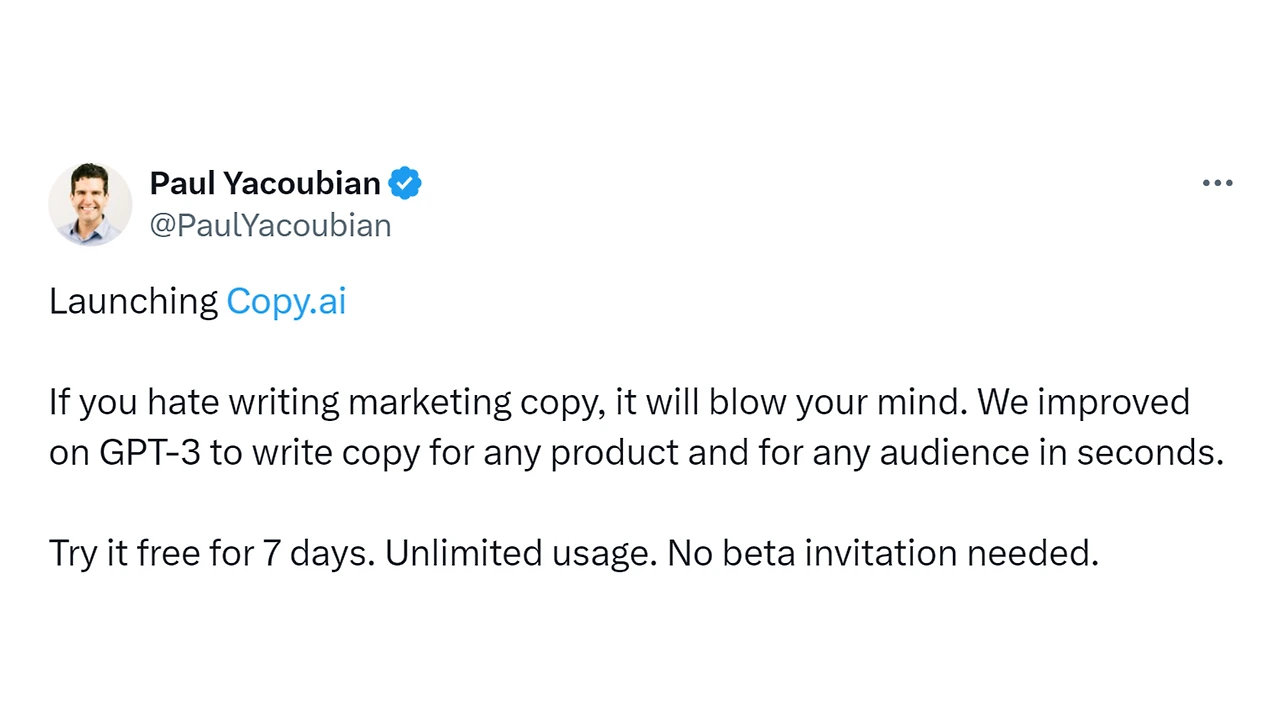
Task: Click the "7 days" text
Action: tap(318, 553)
